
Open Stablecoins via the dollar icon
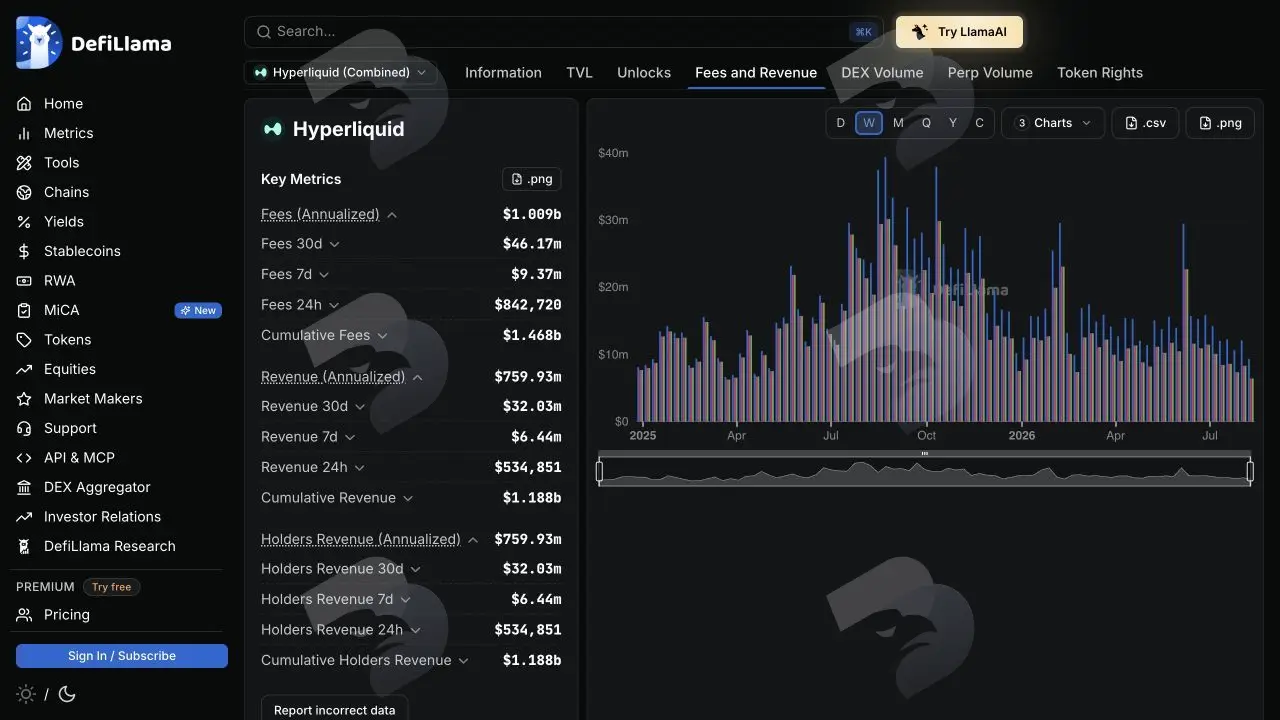[x=24, y=251]
